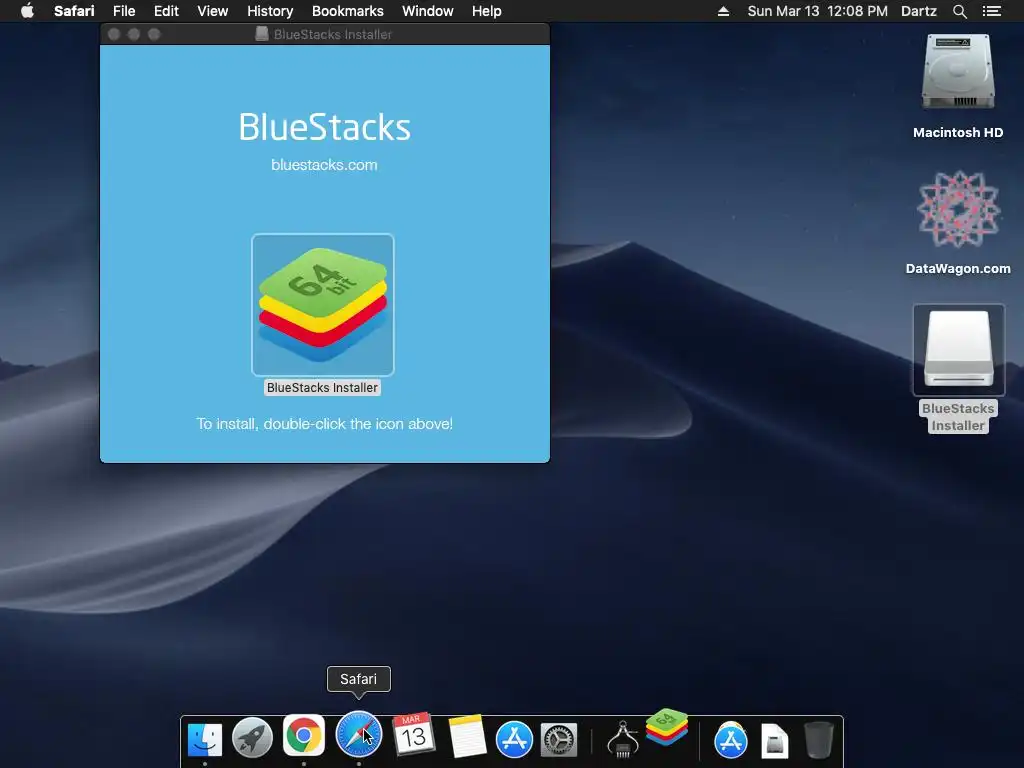The image size is (1024, 768).
Task: Open the Safari application menu
Action: (74, 11)
